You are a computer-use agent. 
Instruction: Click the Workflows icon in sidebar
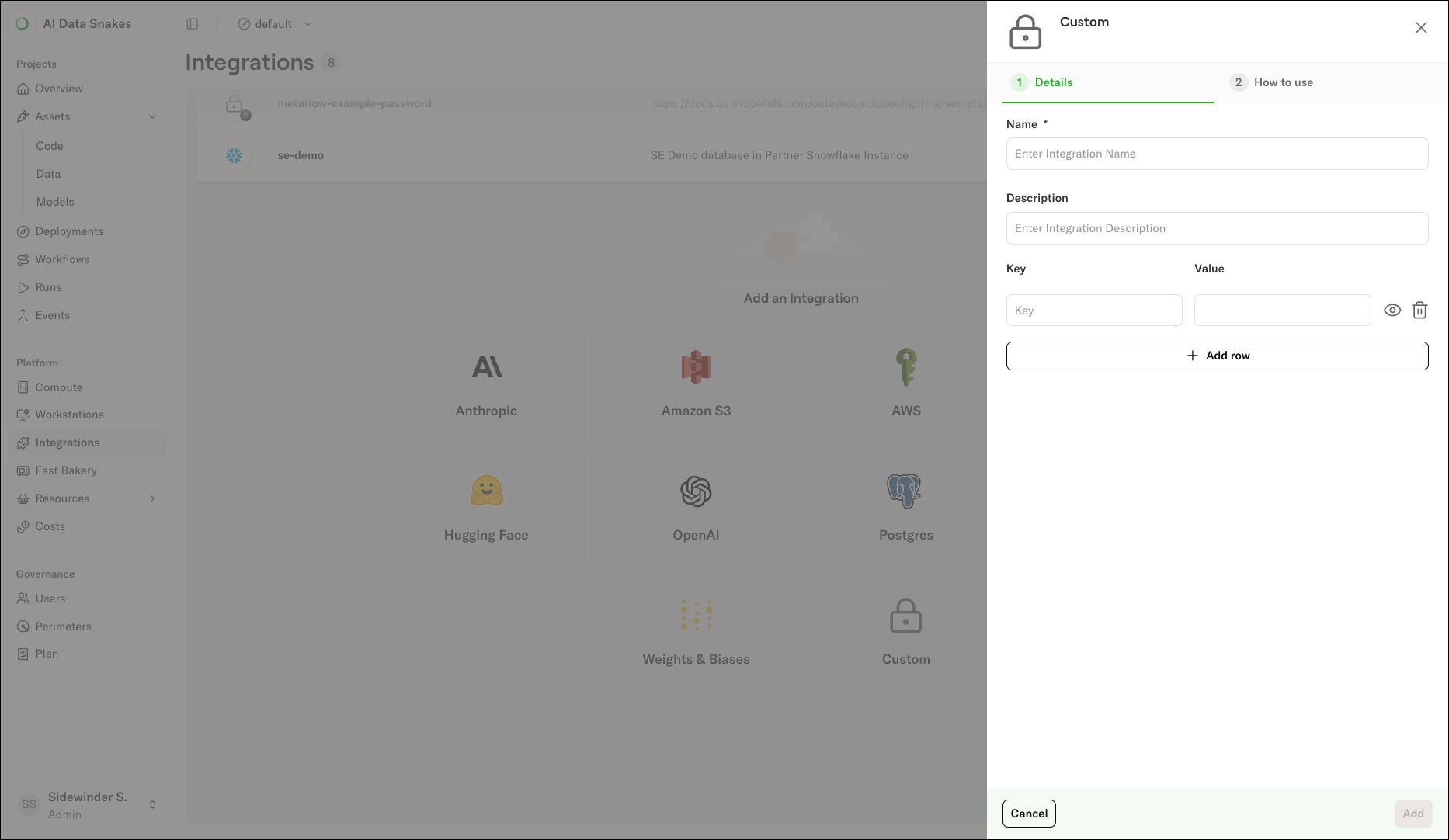click(23, 259)
